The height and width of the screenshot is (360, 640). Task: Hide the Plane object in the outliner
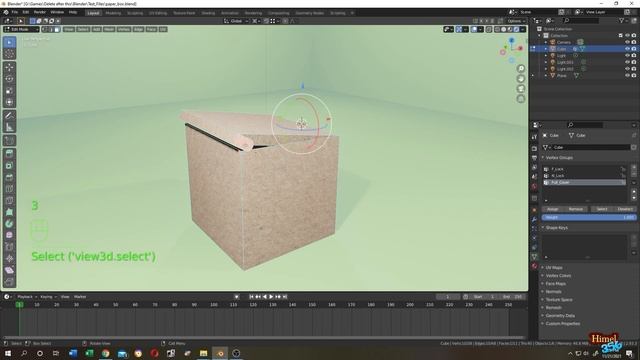pos(627,76)
